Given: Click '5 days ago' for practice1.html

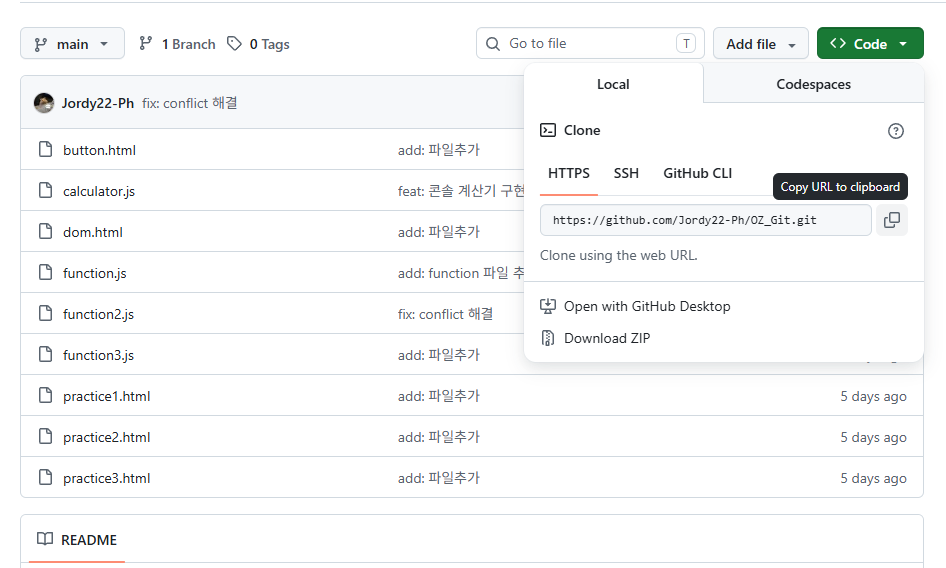Looking at the screenshot, I should click(x=873, y=396).
